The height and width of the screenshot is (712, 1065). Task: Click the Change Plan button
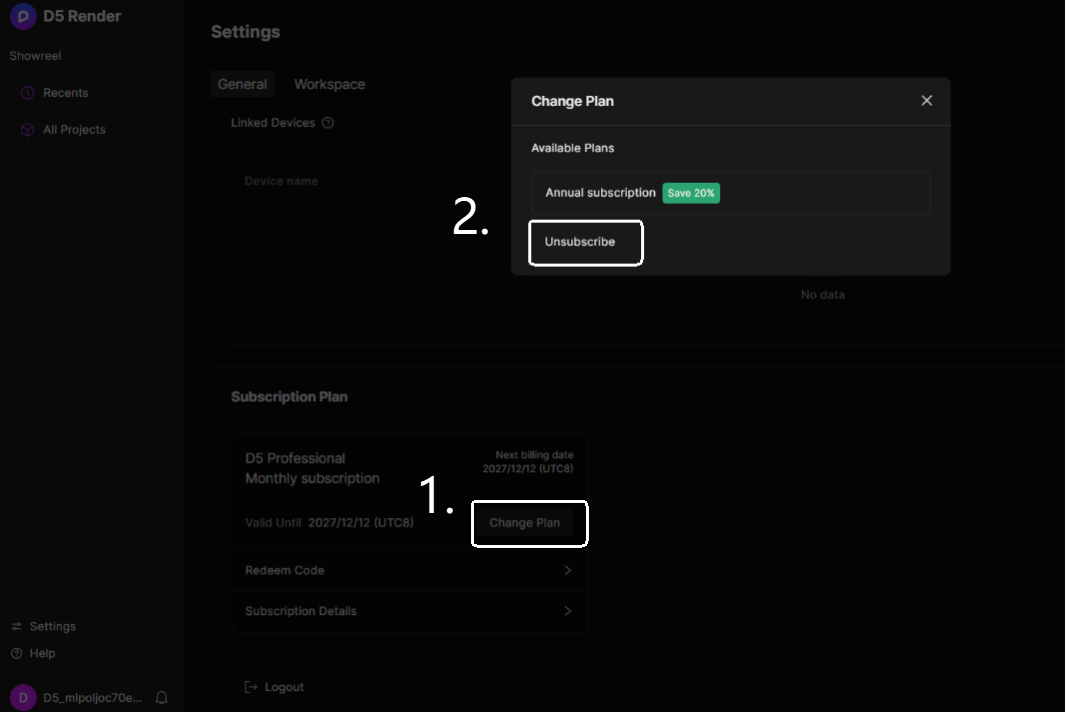coord(524,523)
